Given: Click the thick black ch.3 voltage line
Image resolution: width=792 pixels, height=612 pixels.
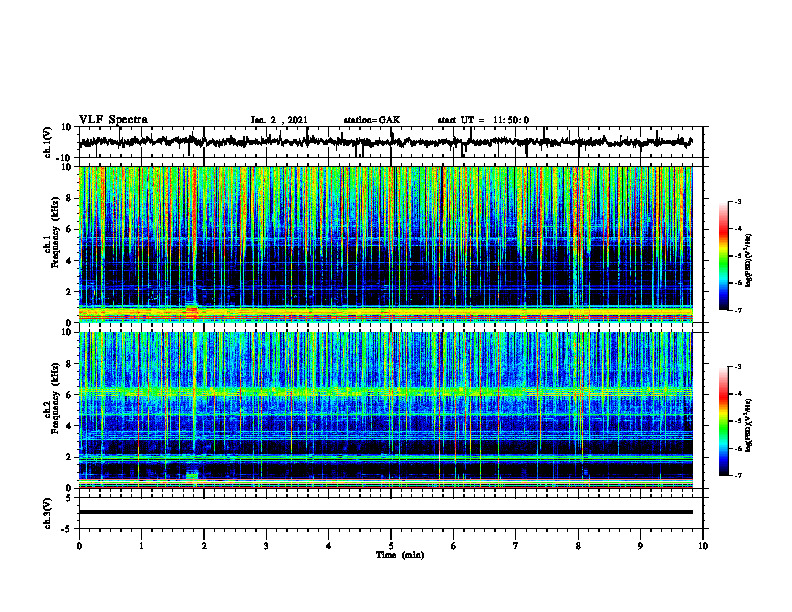Looking at the screenshot, I should [386, 512].
